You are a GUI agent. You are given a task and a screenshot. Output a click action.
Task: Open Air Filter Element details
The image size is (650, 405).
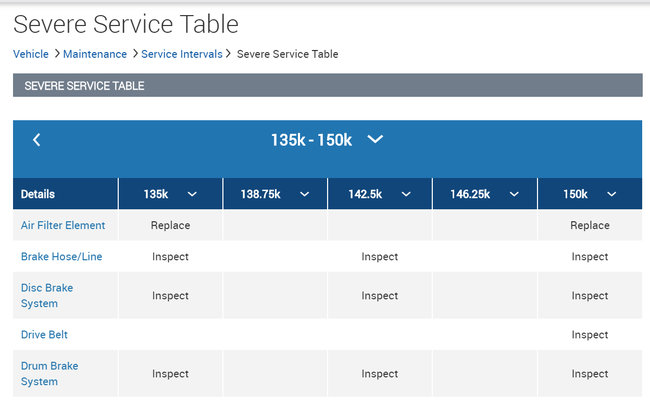(x=63, y=226)
